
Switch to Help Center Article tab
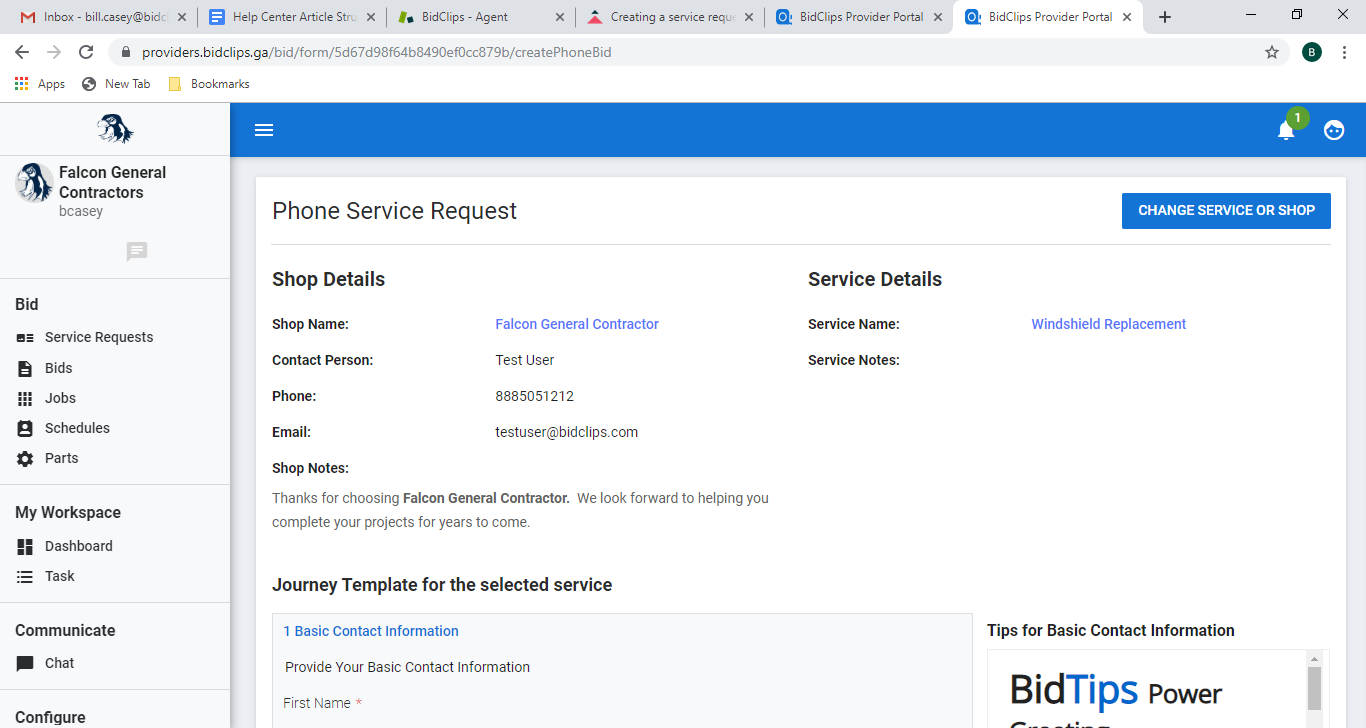pos(290,17)
